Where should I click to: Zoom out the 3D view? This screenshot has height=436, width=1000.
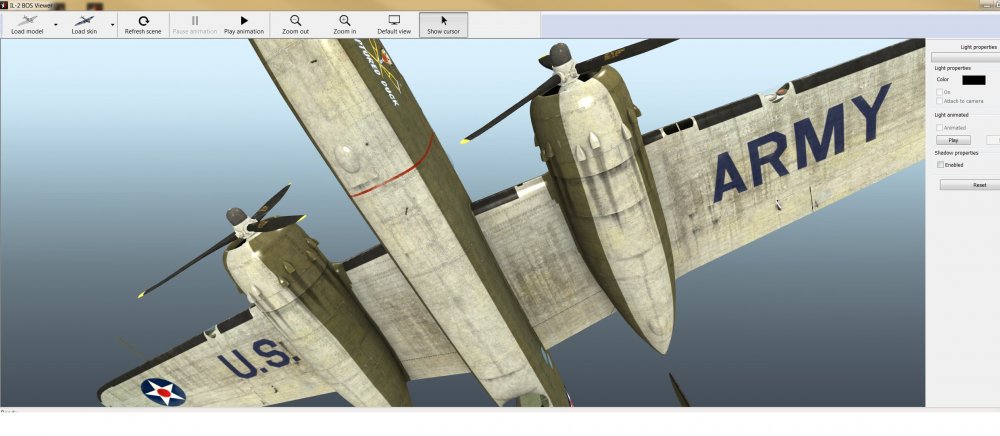295,24
